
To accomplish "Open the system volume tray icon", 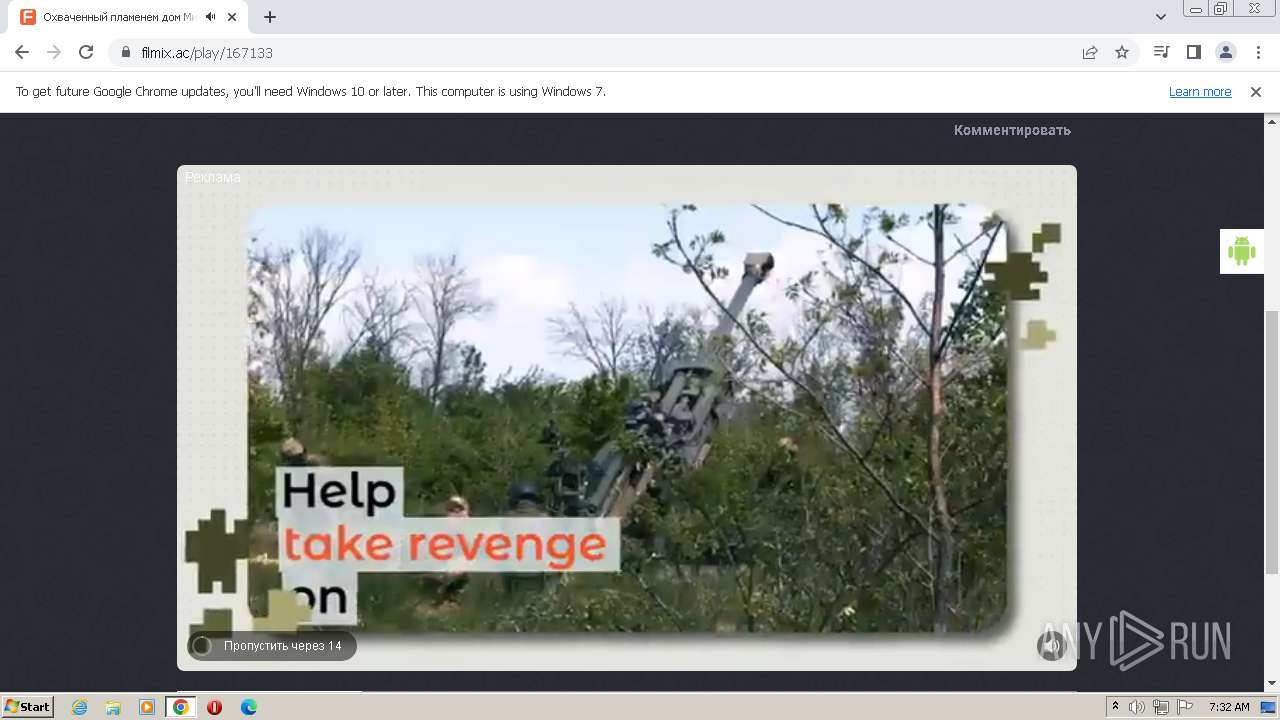I will point(1137,707).
